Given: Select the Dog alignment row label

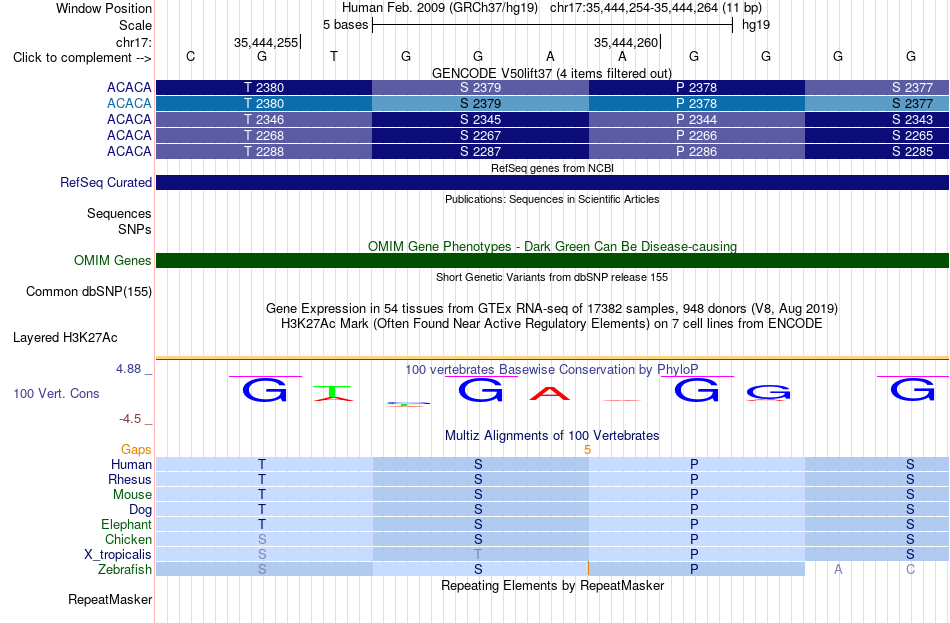Looking at the screenshot, I should [140, 510].
